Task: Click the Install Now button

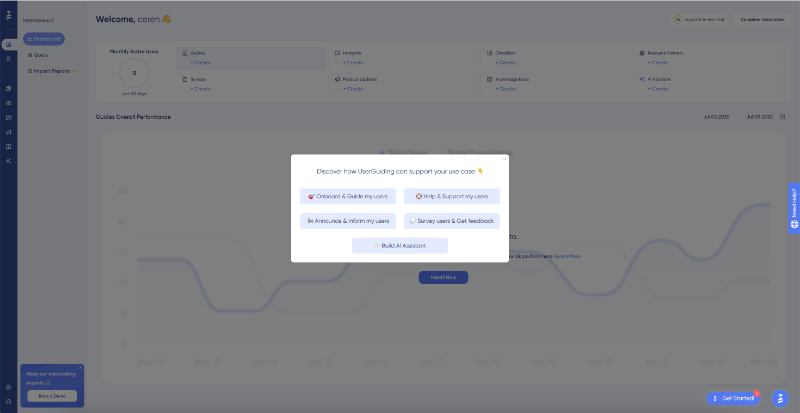Action: coord(443,277)
